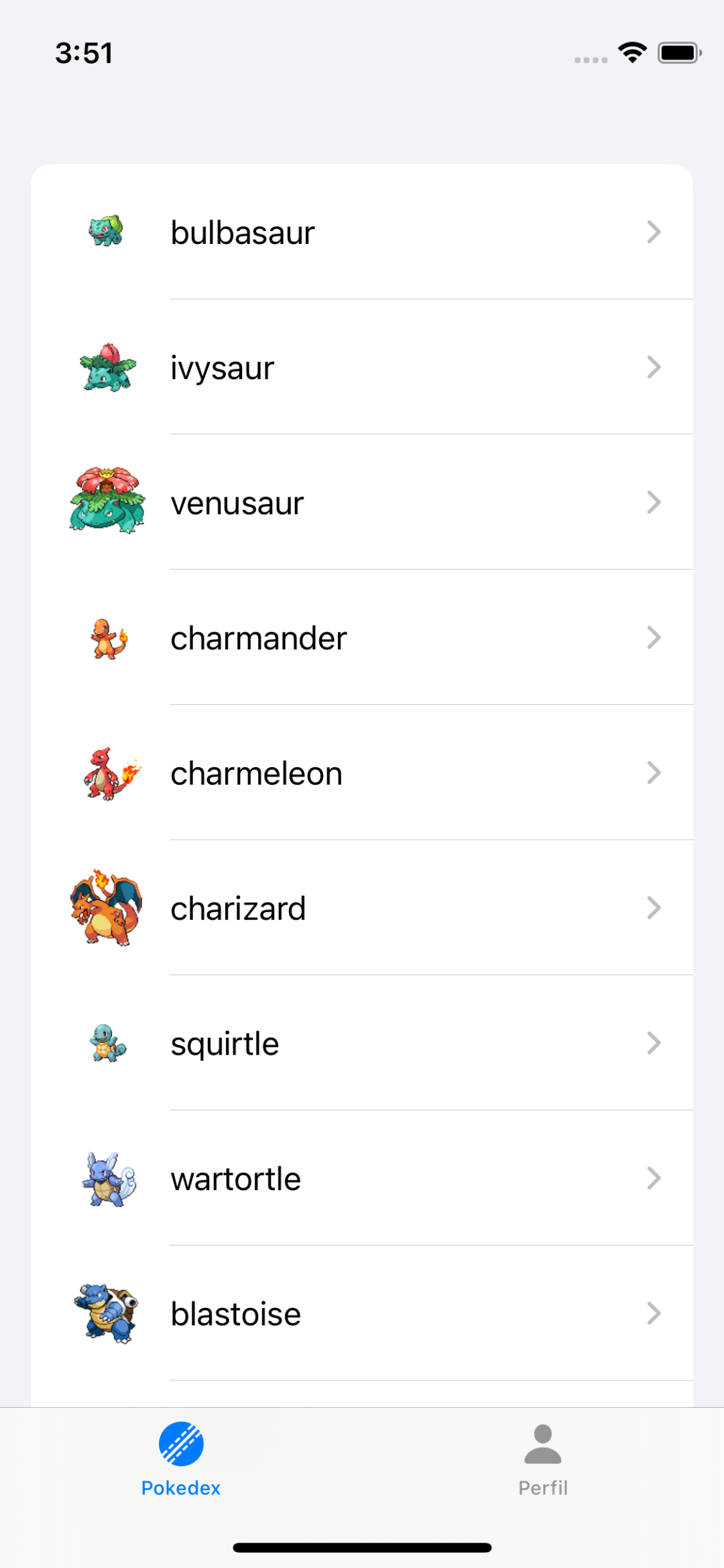Expand the squirtle row disclosure arrow
724x1568 pixels.
pos(654,1043)
